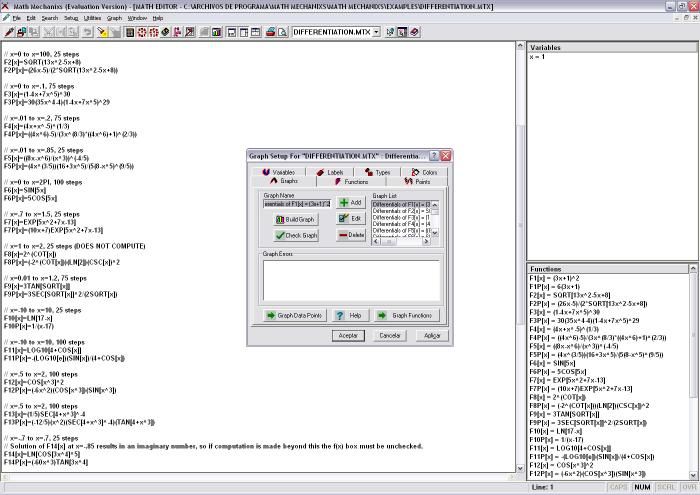
Task: Click editor line 'F6P[x]=5COS[5x]'
Action: 30,198
